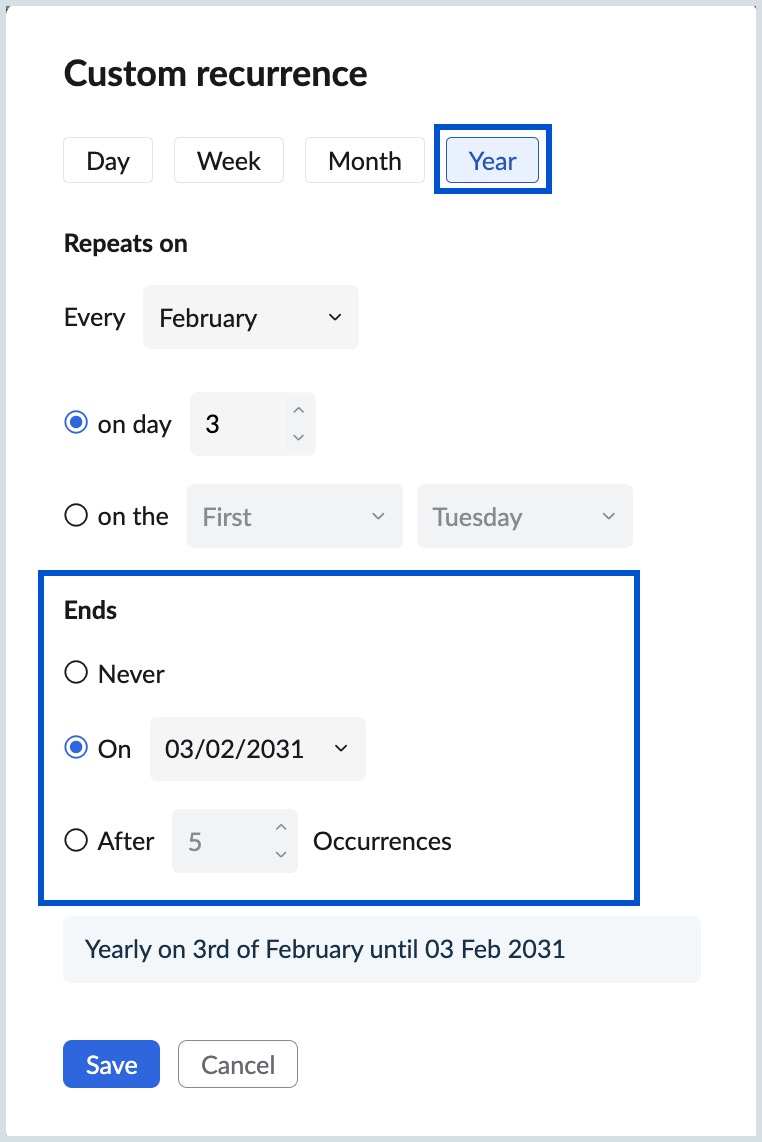
Task: Open the 03/02/2031 end date picker
Action: (x=257, y=748)
